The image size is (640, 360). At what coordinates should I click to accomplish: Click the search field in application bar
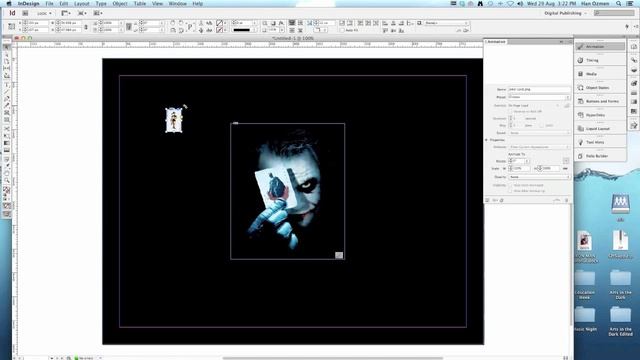coord(614,13)
